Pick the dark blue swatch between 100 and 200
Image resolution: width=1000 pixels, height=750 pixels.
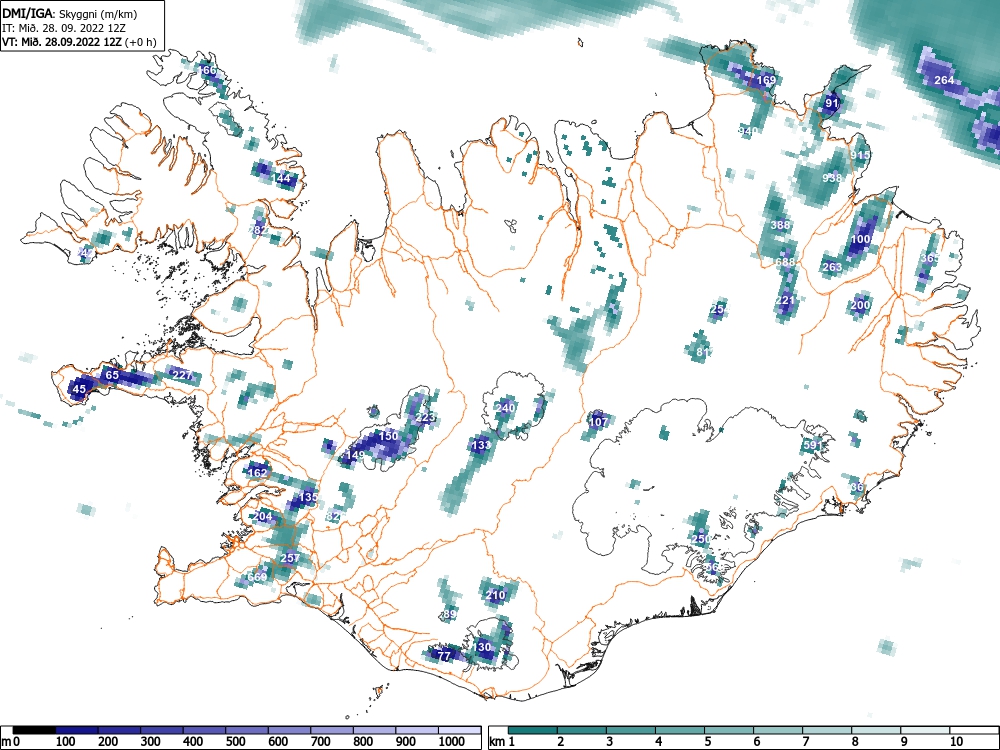(77, 730)
